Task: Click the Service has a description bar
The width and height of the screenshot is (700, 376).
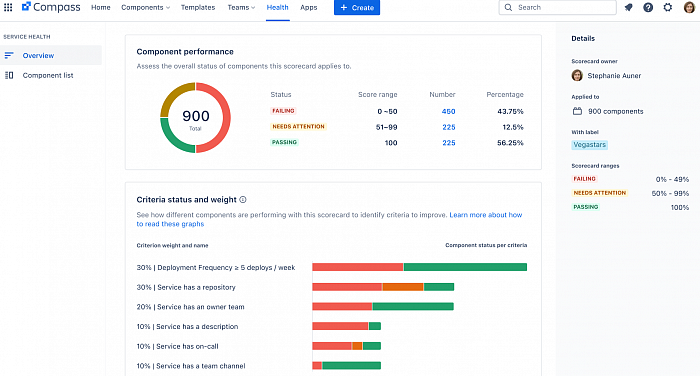Action: (346, 326)
